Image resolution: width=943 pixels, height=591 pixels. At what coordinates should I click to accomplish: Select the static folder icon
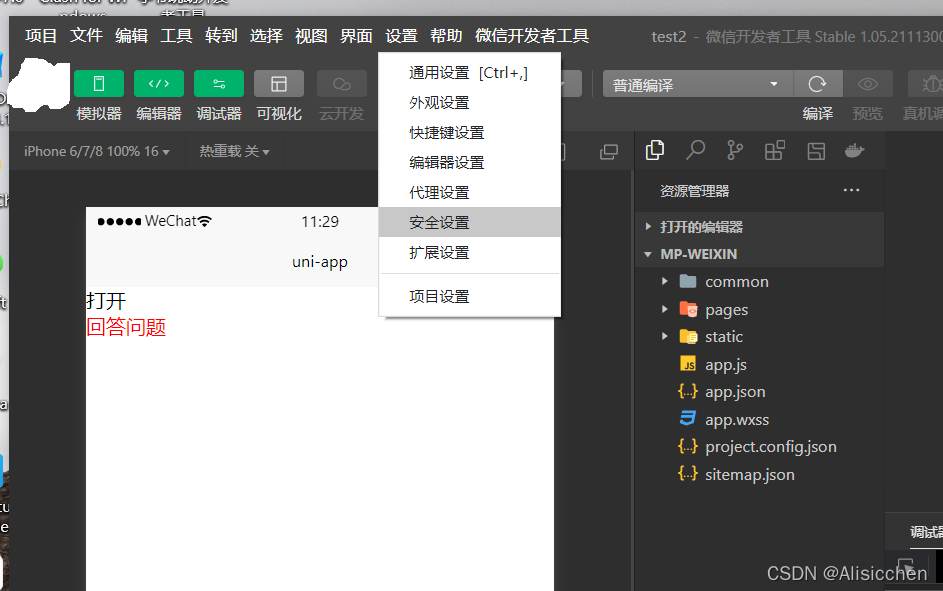click(x=688, y=336)
